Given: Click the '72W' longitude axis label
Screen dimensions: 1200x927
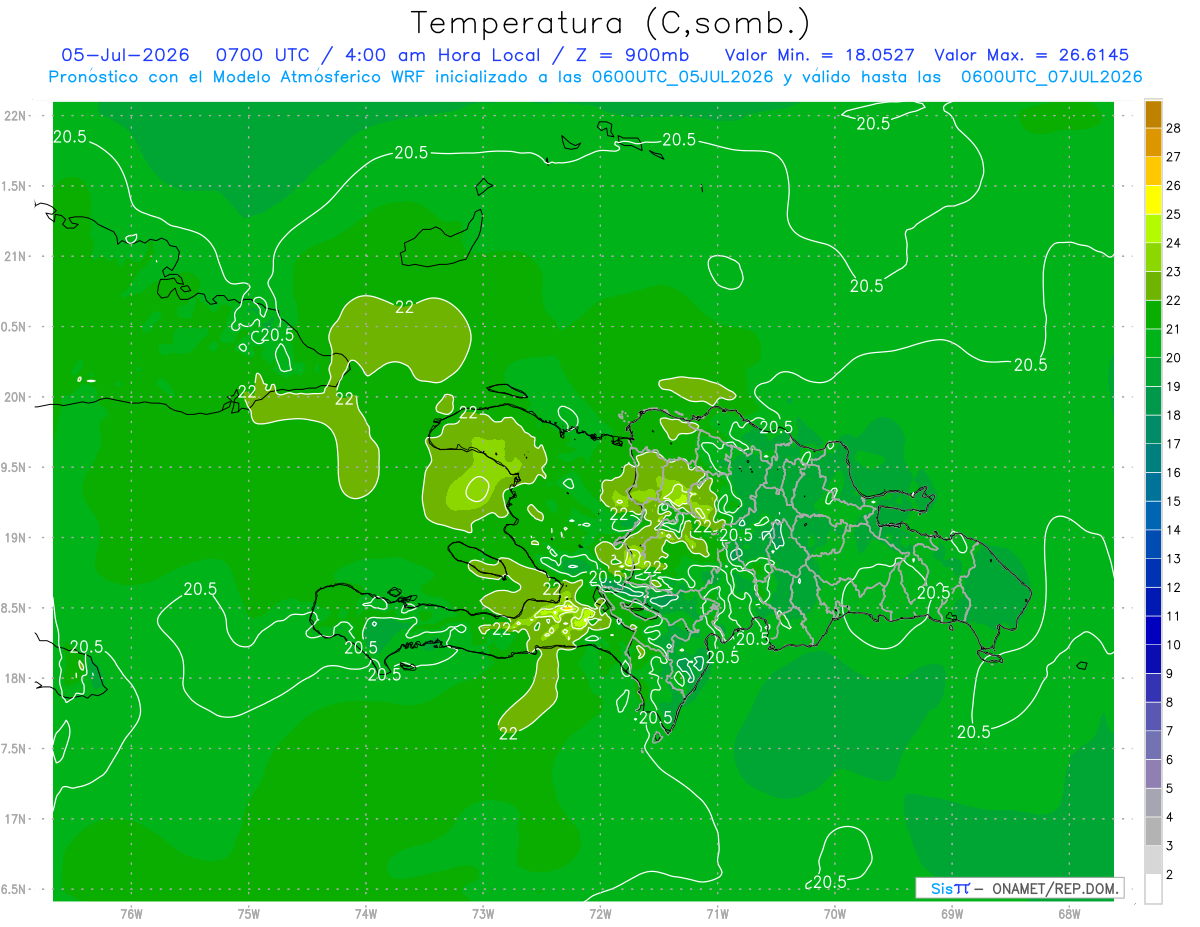Looking at the screenshot, I should pos(600,913).
